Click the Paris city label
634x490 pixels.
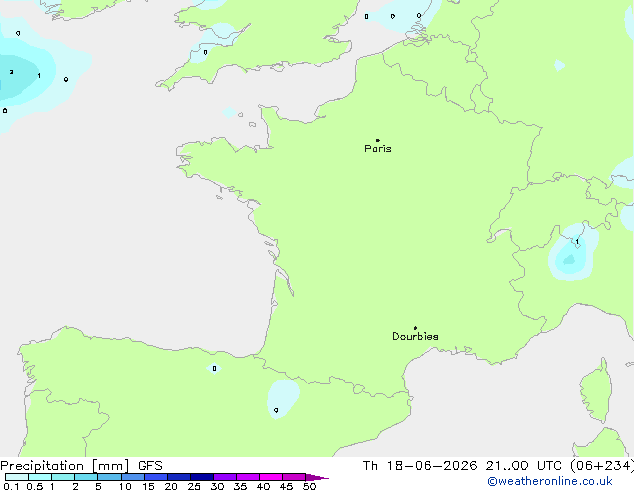tap(378, 148)
